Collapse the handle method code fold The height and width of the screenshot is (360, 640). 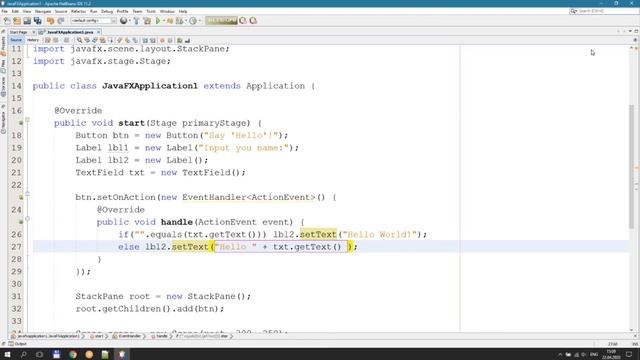pyautogui.click(x=27, y=219)
